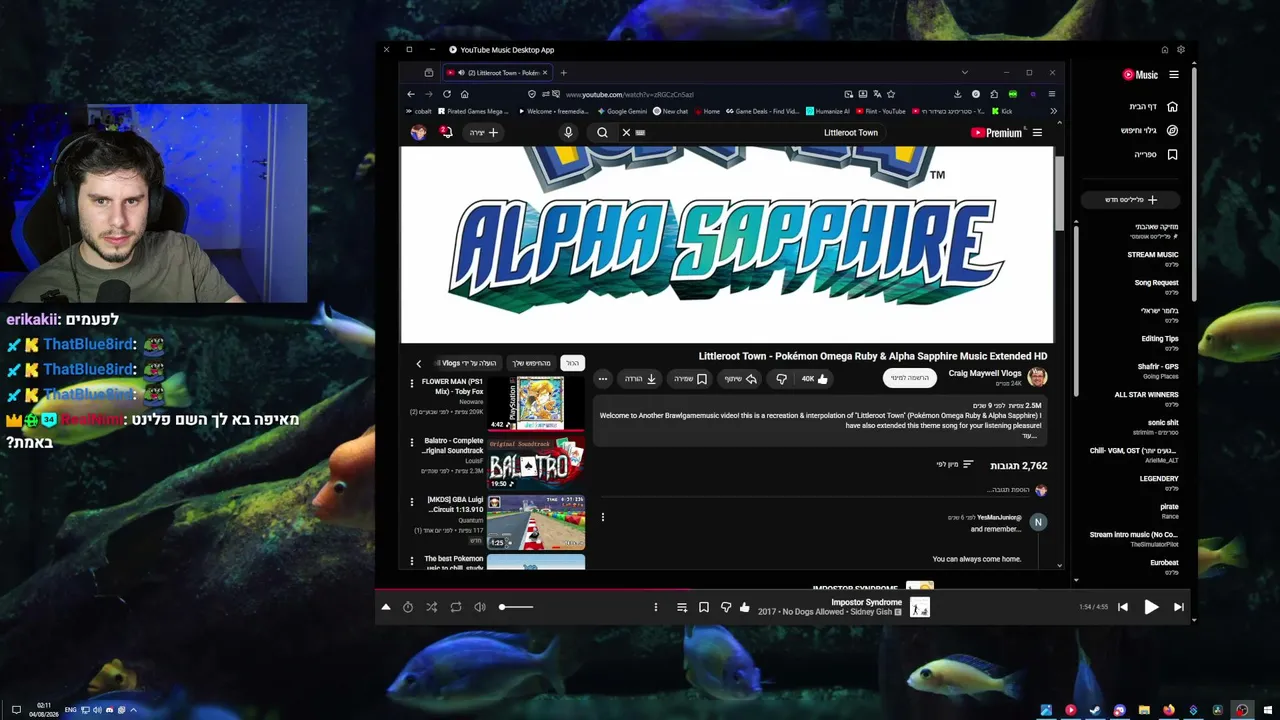
Task: Open YouTube Music home (דף הבית)
Action: 1155,107
